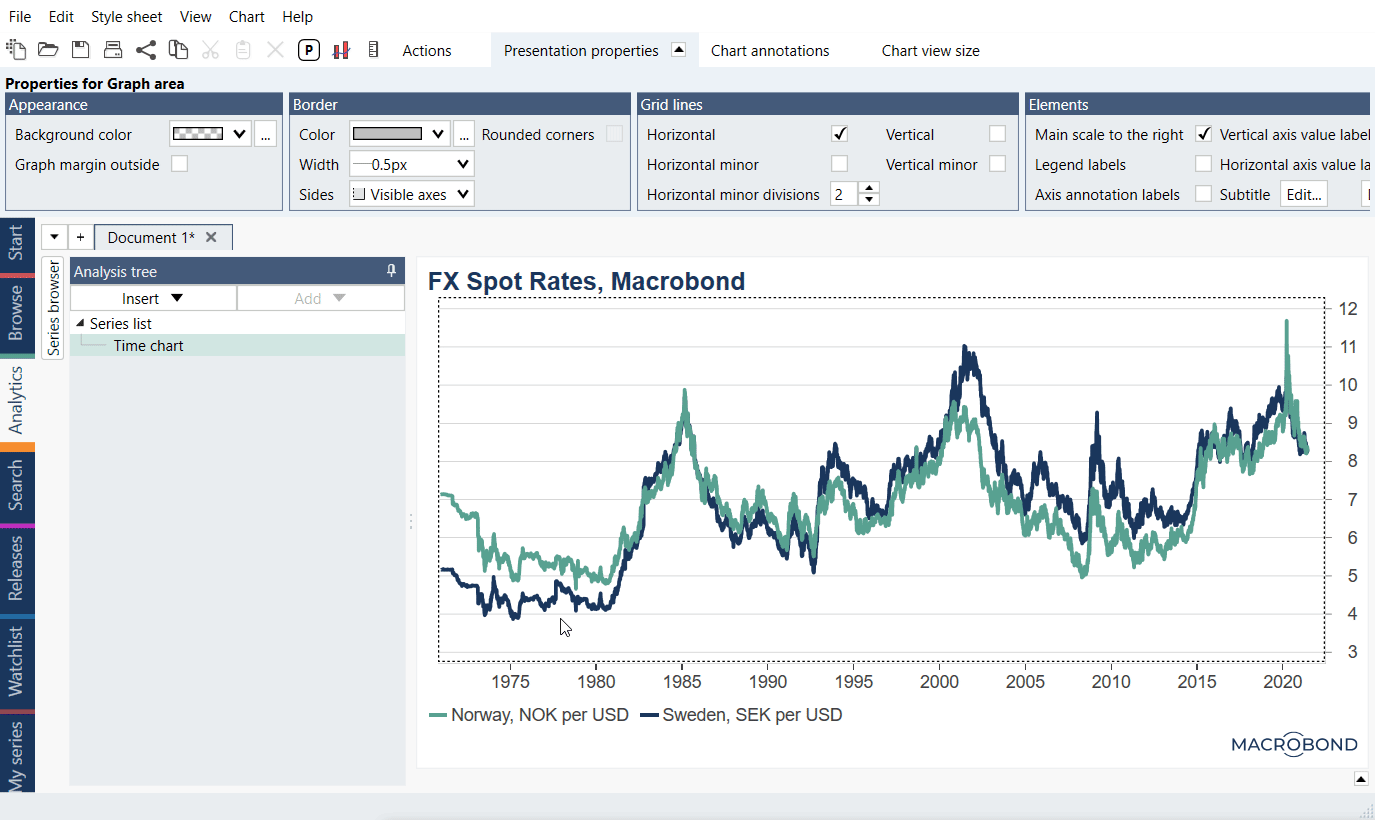The height and width of the screenshot is (820, 1375).
Task: Open the Sides dropdown showing Visible axes
Action: coord(411,194)
